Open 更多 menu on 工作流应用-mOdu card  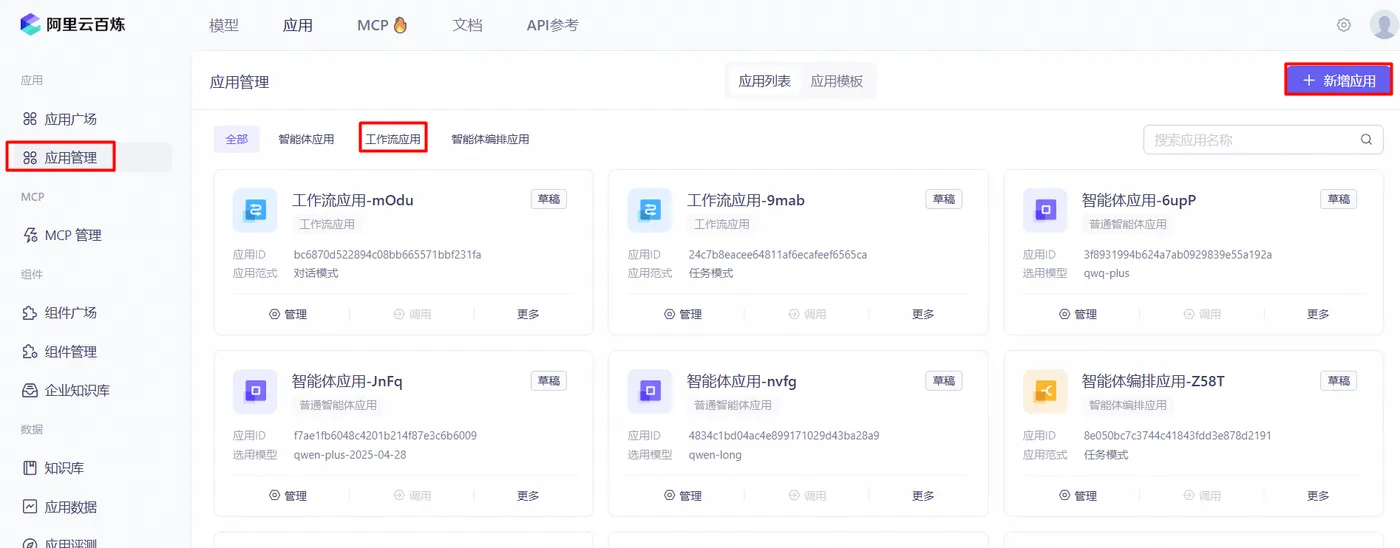pyautogui.click(x=528, y=314)
